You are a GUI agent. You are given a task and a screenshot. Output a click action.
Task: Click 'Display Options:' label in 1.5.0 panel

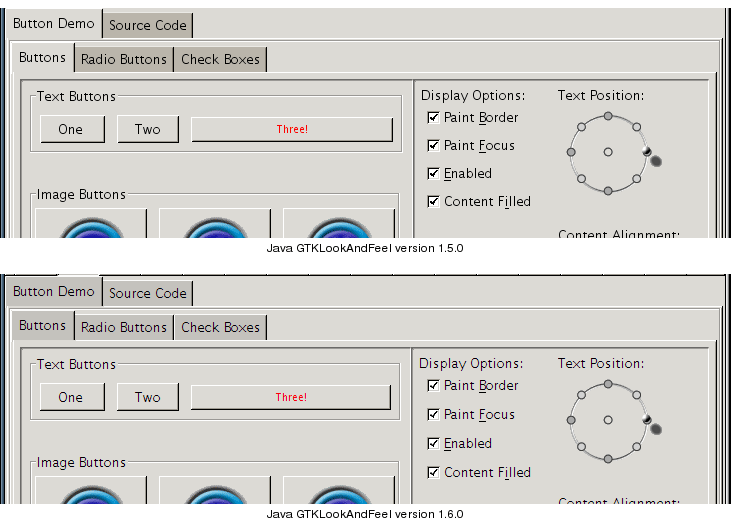point(473,96)
